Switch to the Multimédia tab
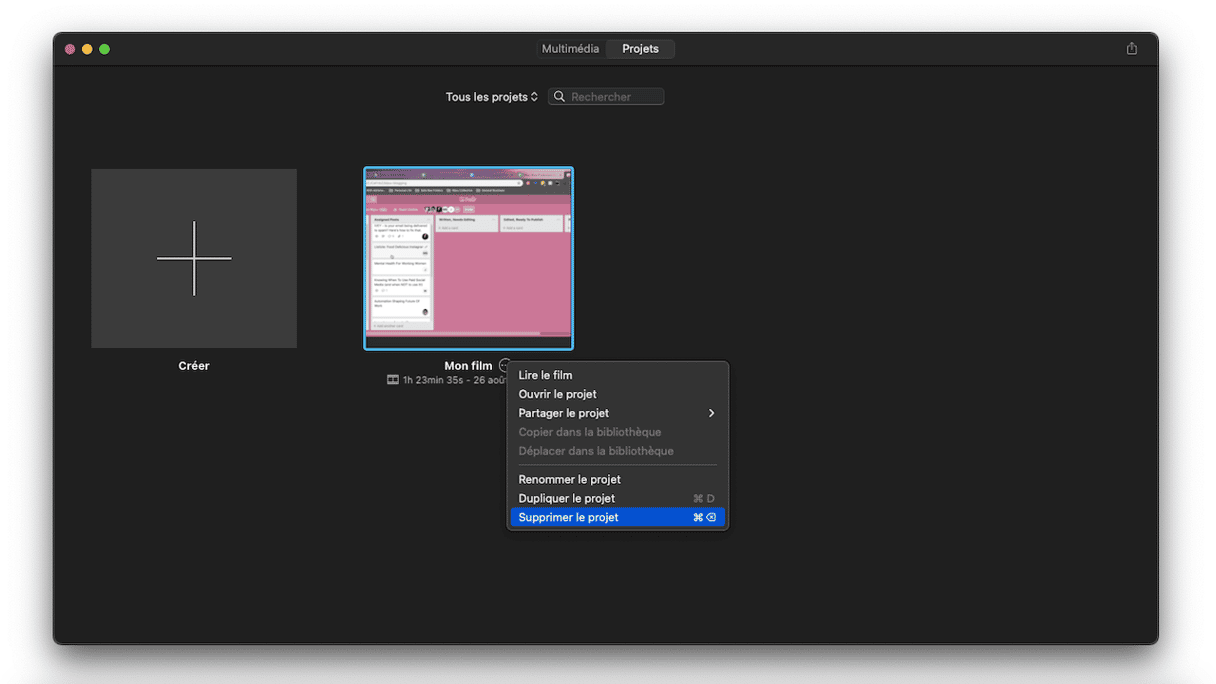This screenshot has height=684, width=1216. tap(570, 48)
